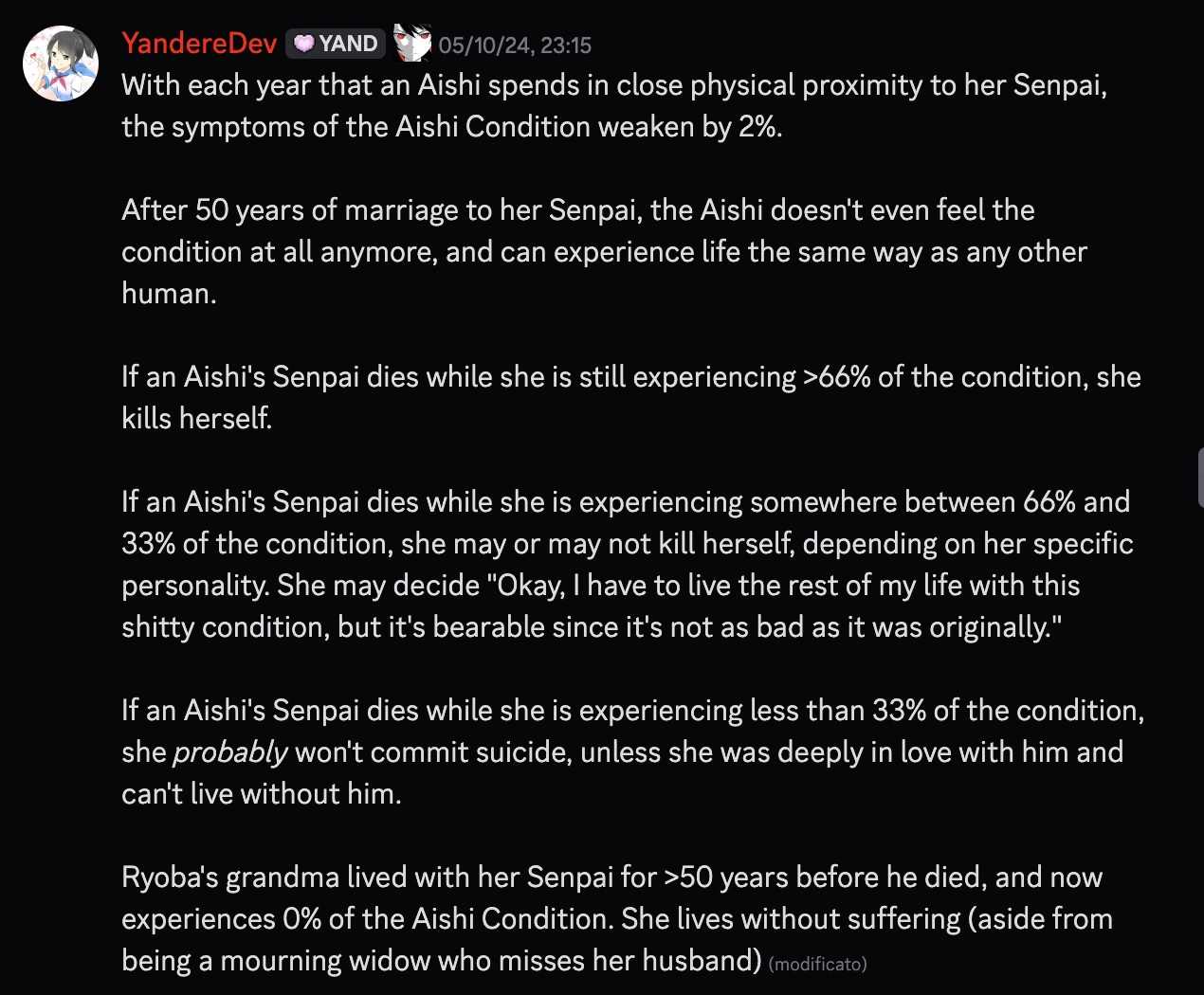The image size is (1204, 995).
Task: Click the words "kills herself."
Action: point(196,419)
